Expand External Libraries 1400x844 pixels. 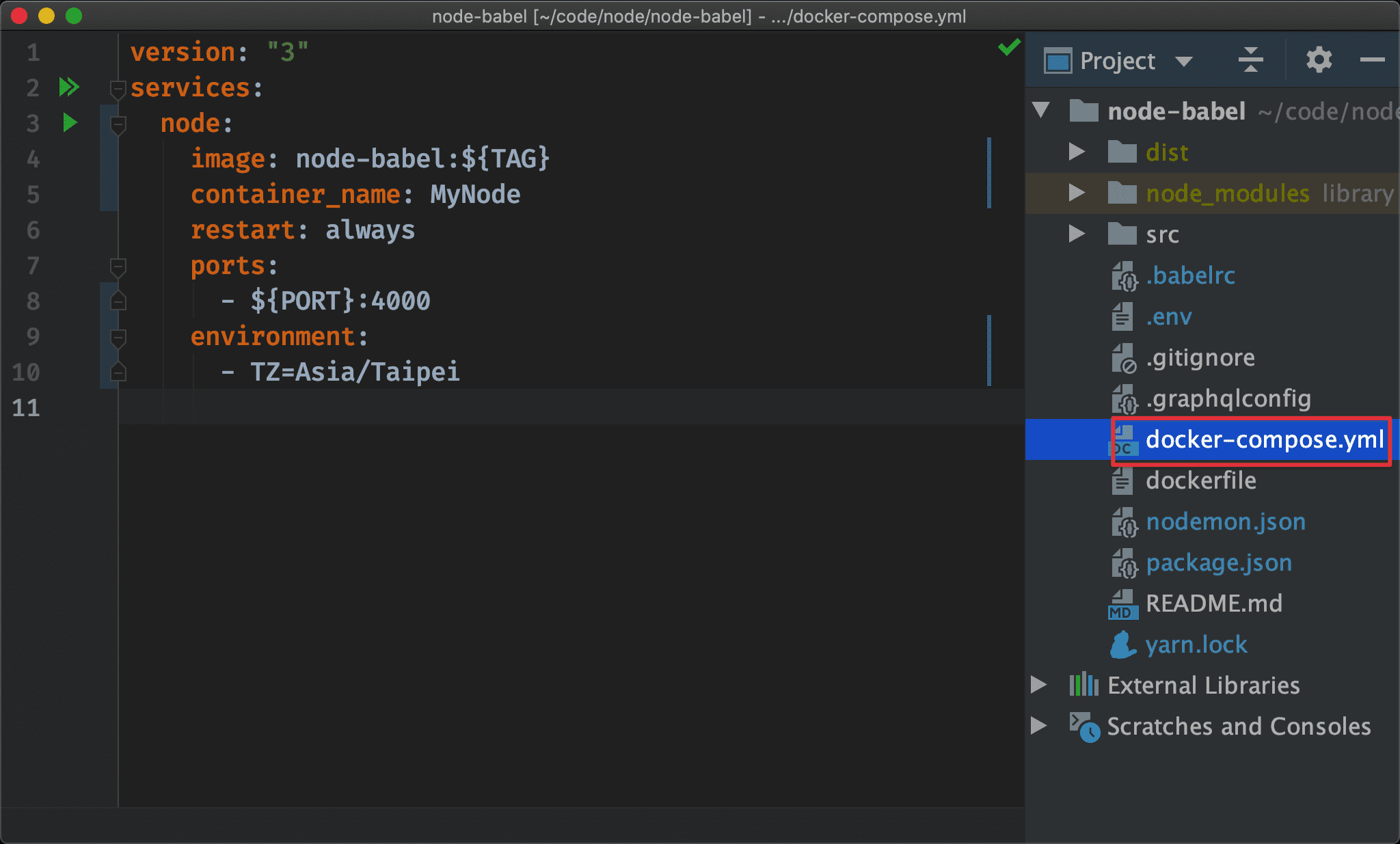1038,684
